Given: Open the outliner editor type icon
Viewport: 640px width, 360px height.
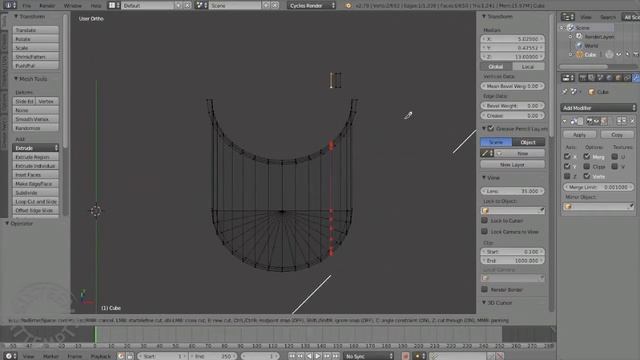Looking at the screenshot, I should 567,17.
